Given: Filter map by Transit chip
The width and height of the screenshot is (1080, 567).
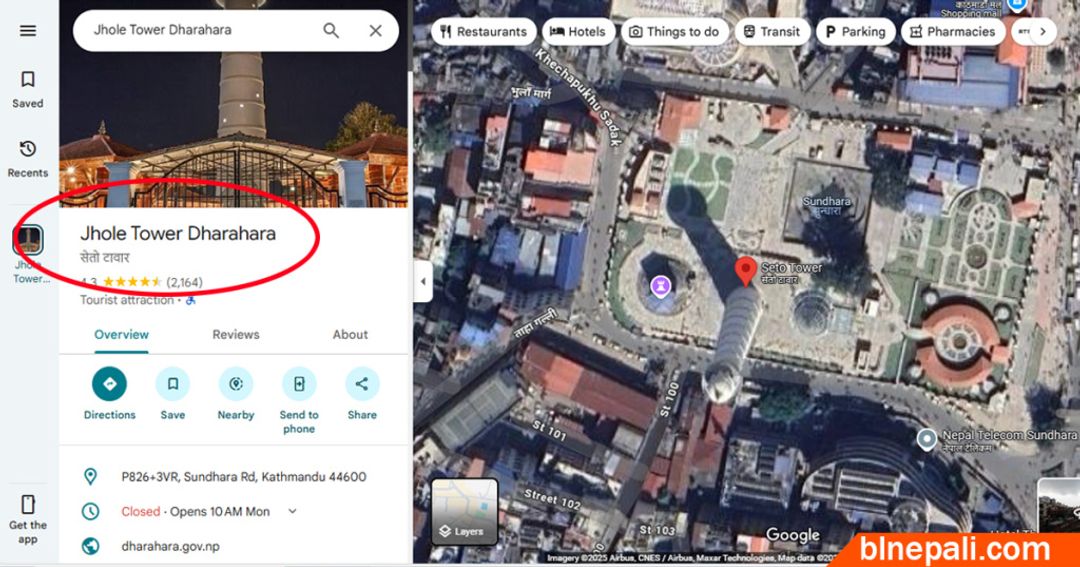Looking at the screenshot, I should (x=772, y=32).
